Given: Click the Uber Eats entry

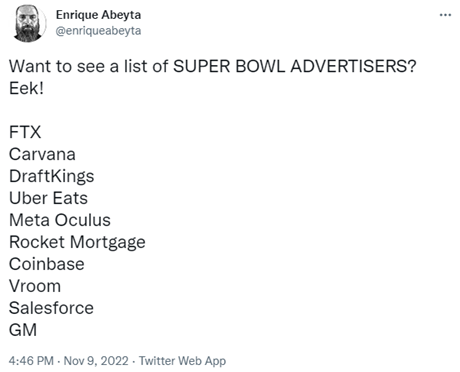Looking at the screenshot, I should click(x=48, y=198).
